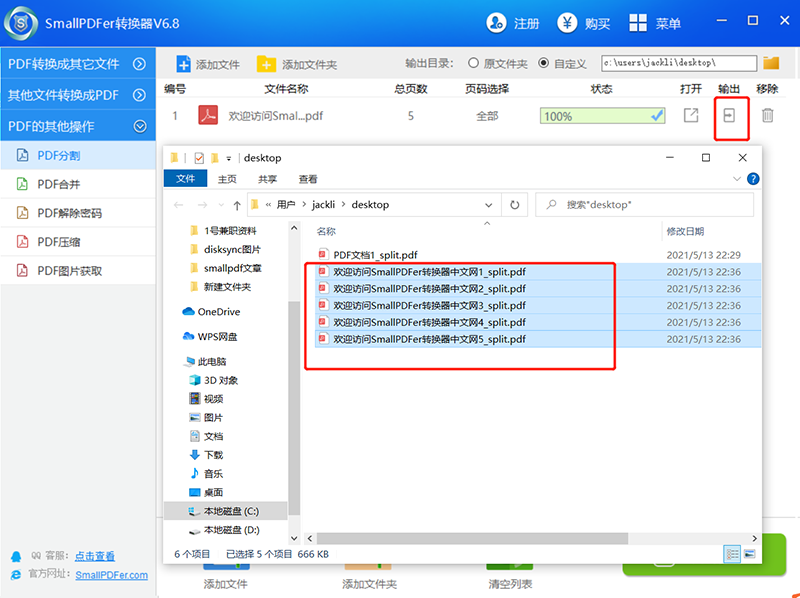Open the 购买 purchase option
The width and height of the screenshot is (800, 598).
click(583, 23)
